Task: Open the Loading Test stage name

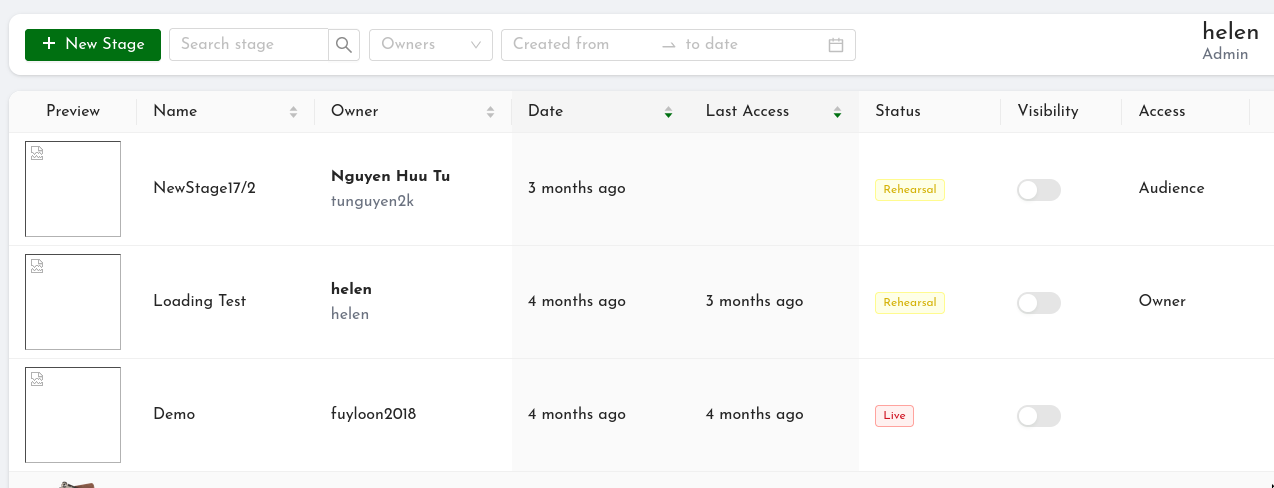Action: point(199,301)
